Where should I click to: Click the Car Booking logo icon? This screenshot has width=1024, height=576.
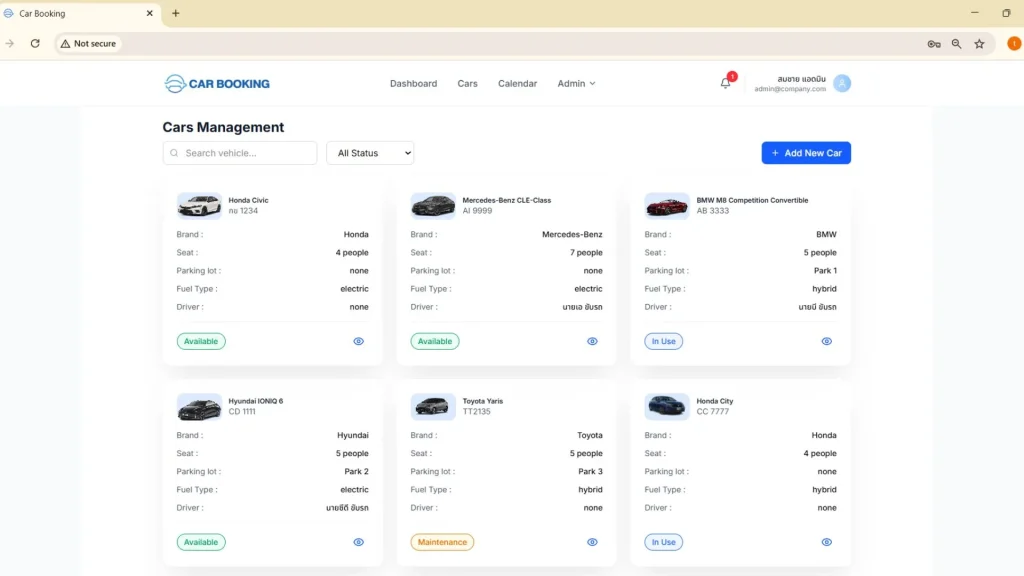coord(175,83)
